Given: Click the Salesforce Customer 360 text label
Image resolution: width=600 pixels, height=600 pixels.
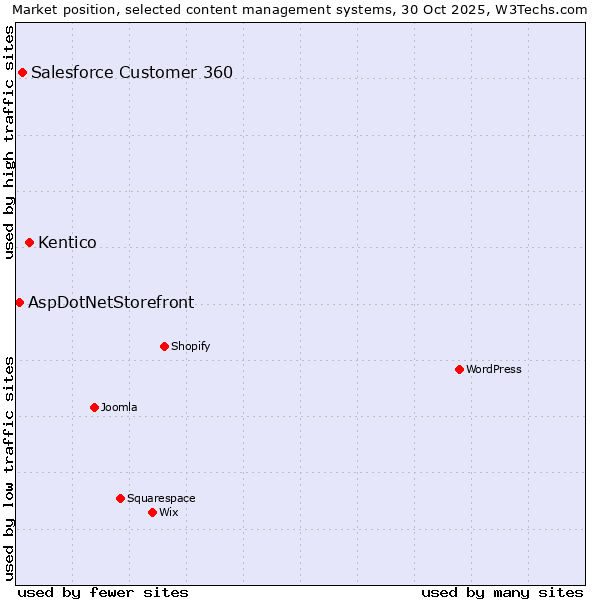Looking at the screenshot, I should tap(132, 72).
